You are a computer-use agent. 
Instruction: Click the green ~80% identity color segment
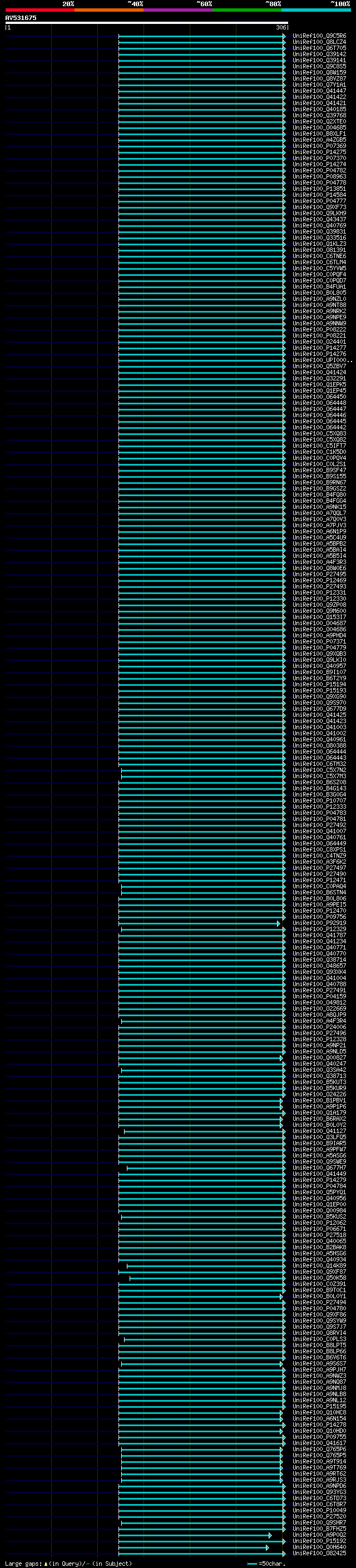pyautogui.click(x=247, y=10)
